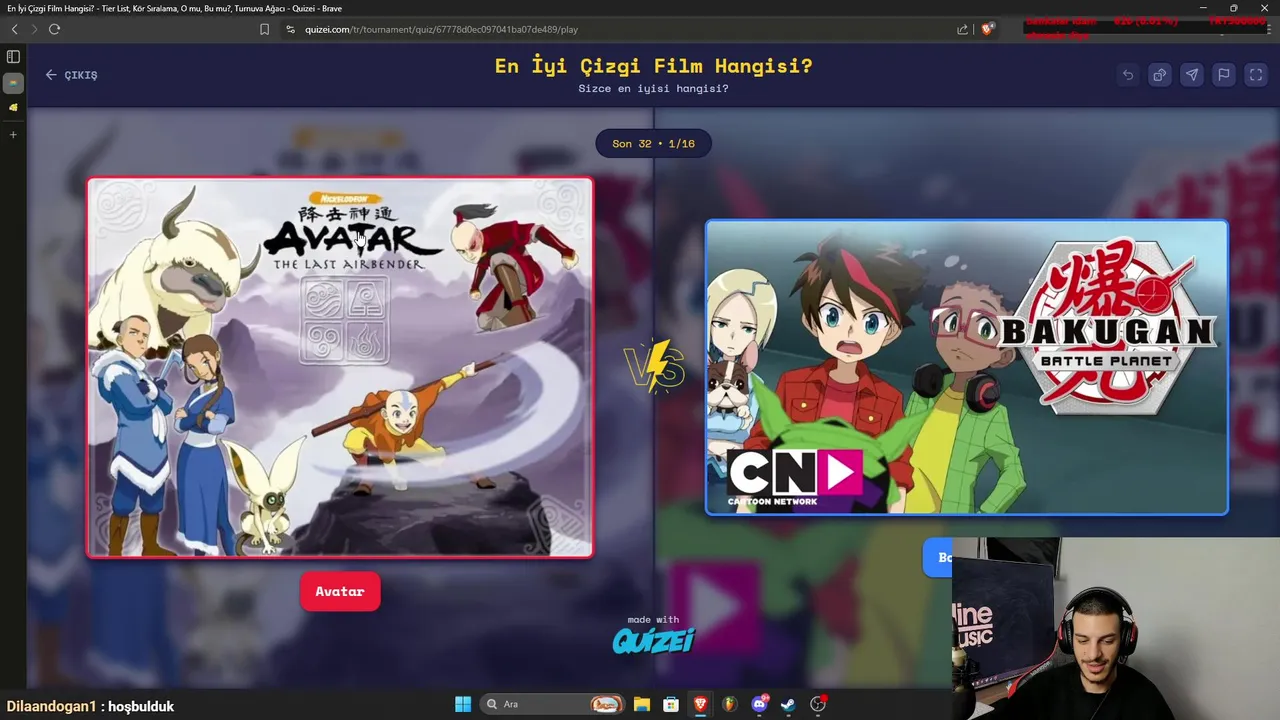The image size is (1280, 720).
Task: Open File Explorer from the taskbar
Action: [x=642, y=704]
